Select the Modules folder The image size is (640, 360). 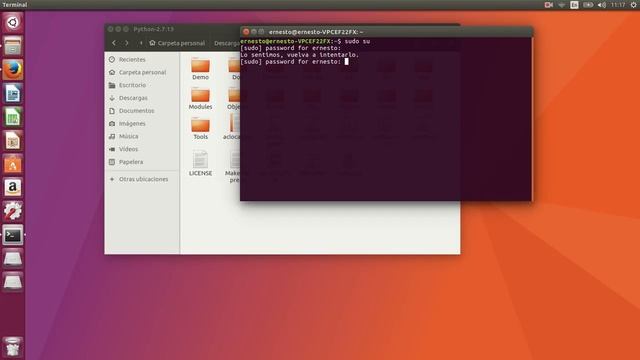tap(200, 99)
